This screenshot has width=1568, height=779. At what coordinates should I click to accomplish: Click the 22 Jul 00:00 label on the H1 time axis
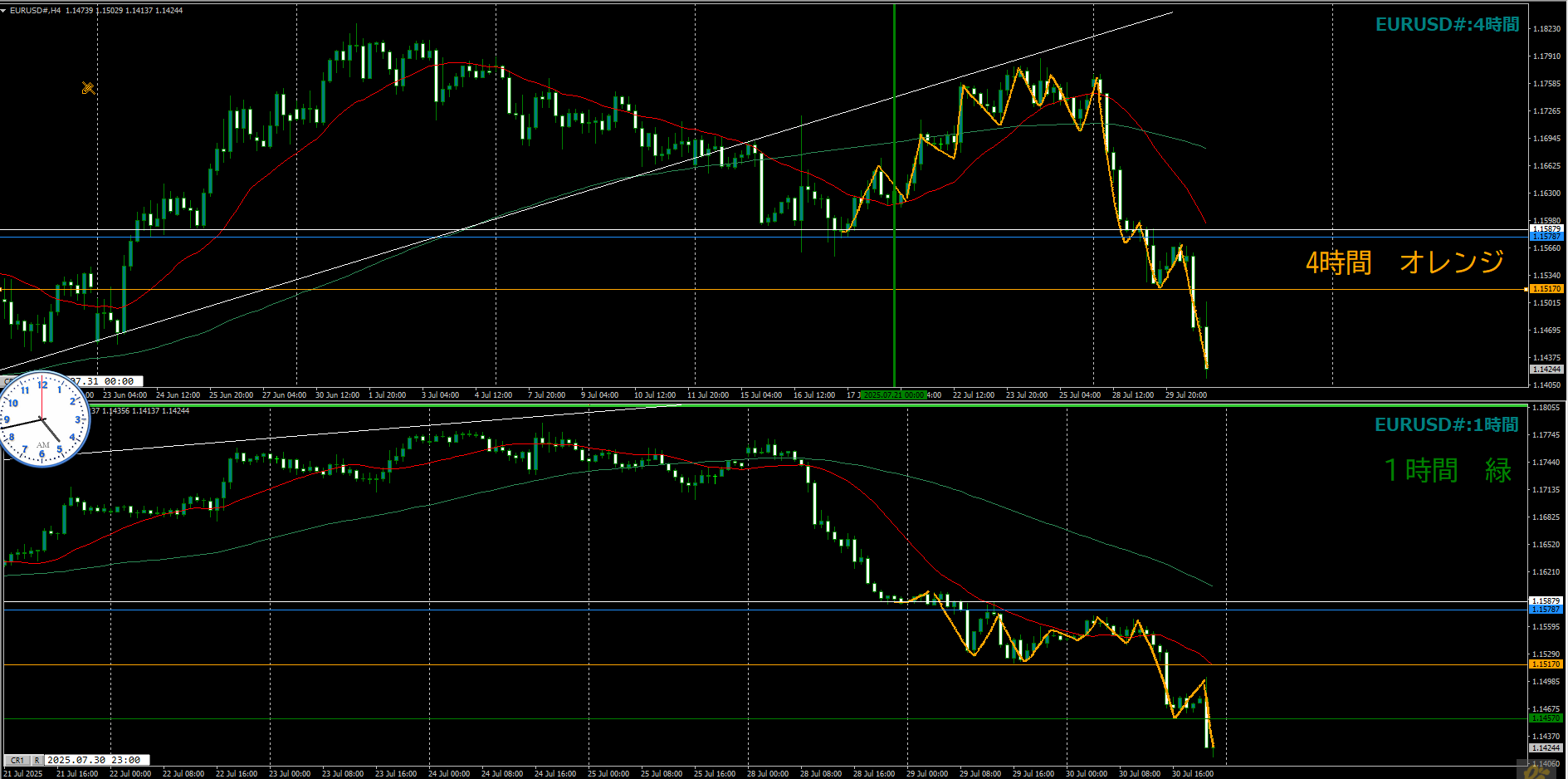pyautogui.click(x=130, y=774)
